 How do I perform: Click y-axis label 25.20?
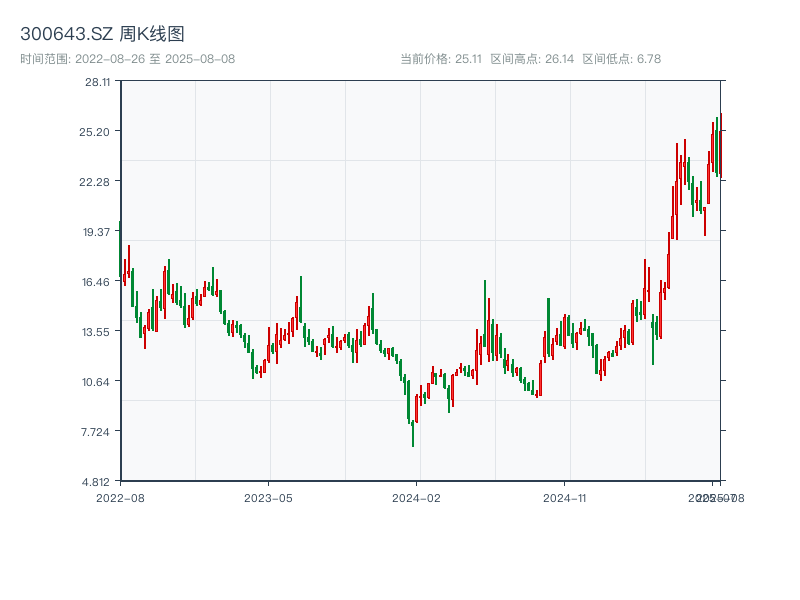click(x=94, y=132)
